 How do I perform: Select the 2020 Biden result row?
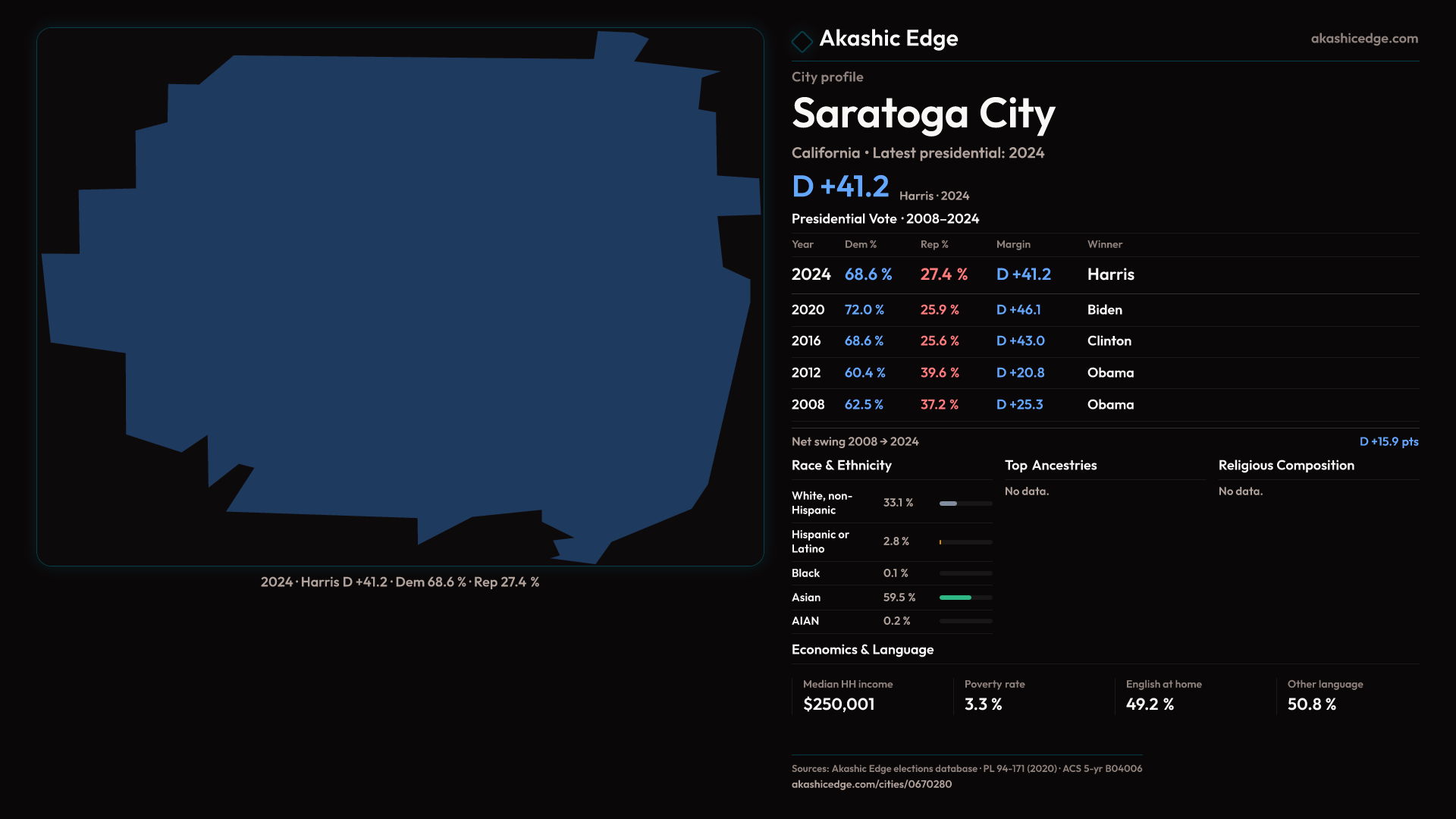pyautogui.click(x=1104, y=310)
